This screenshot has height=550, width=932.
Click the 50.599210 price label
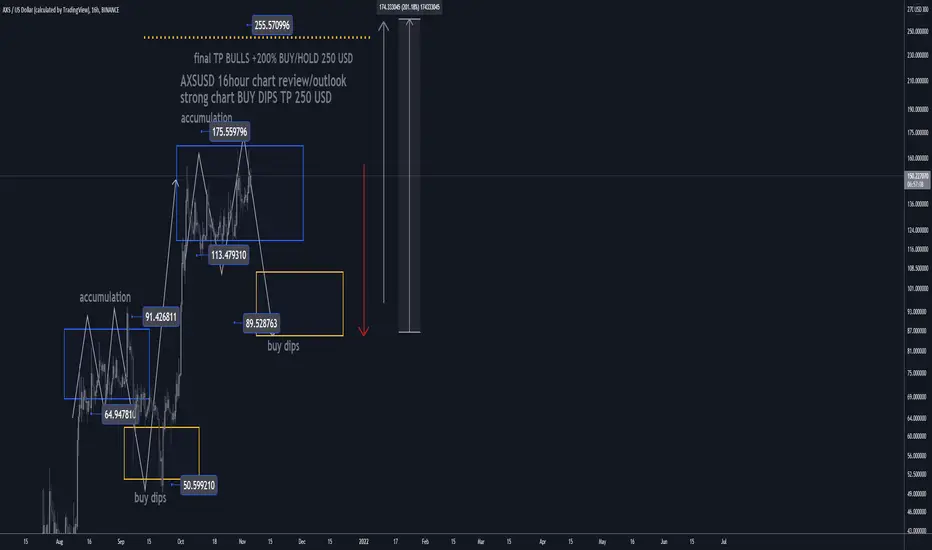pyautogui.click(x=199, y=485)
